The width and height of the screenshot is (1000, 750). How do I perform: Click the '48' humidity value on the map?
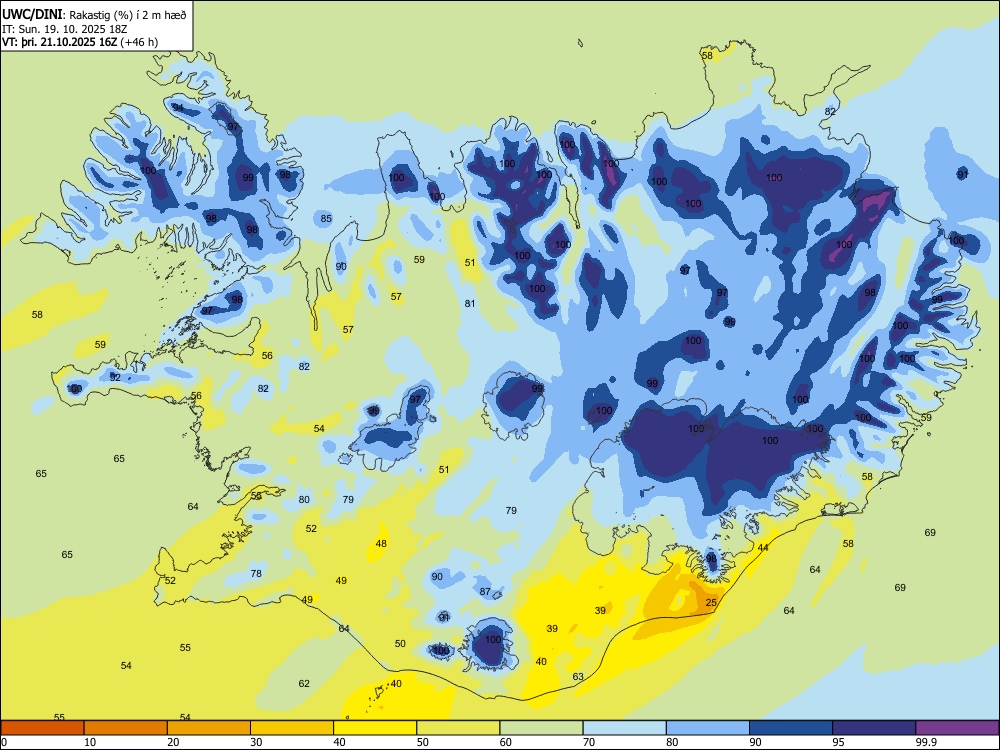[x=381, y=544]
